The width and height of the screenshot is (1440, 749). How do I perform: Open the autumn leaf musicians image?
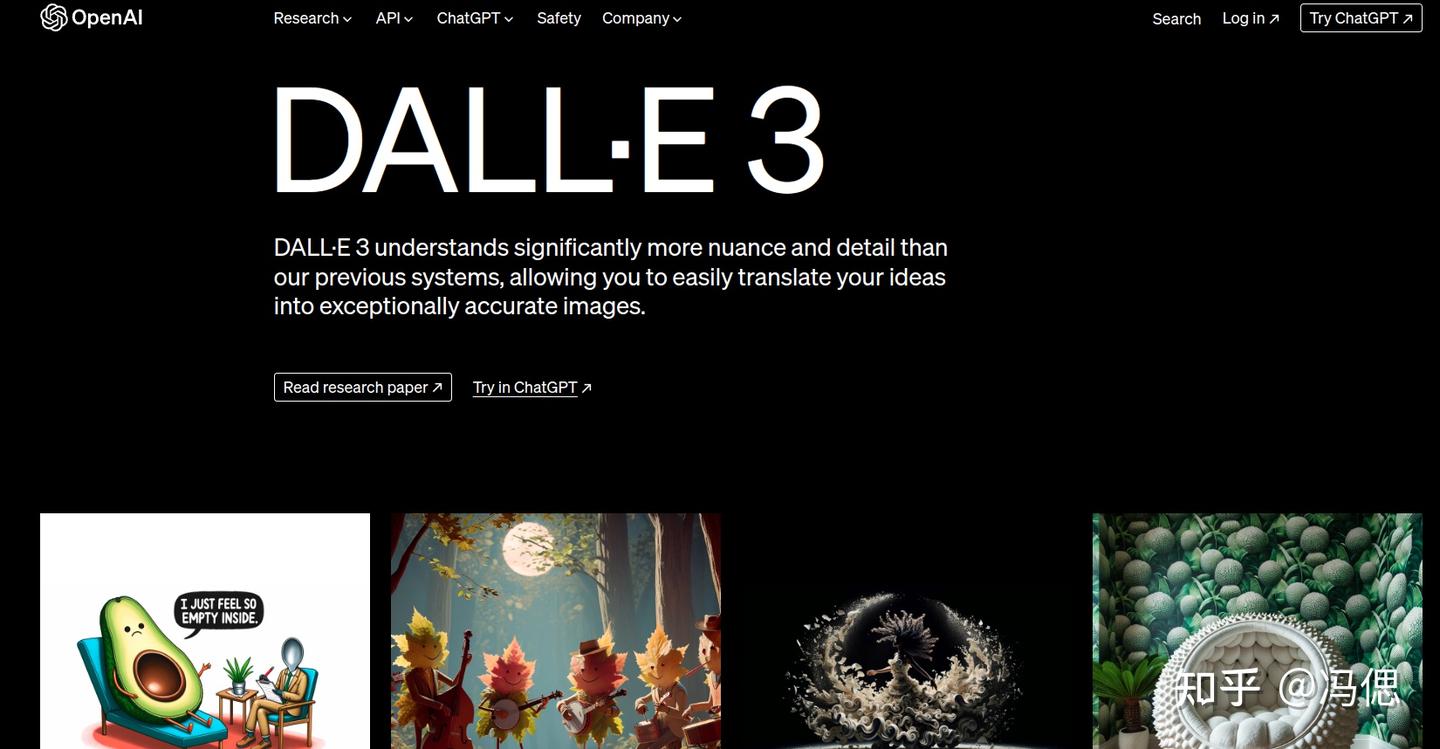(556, 631)
